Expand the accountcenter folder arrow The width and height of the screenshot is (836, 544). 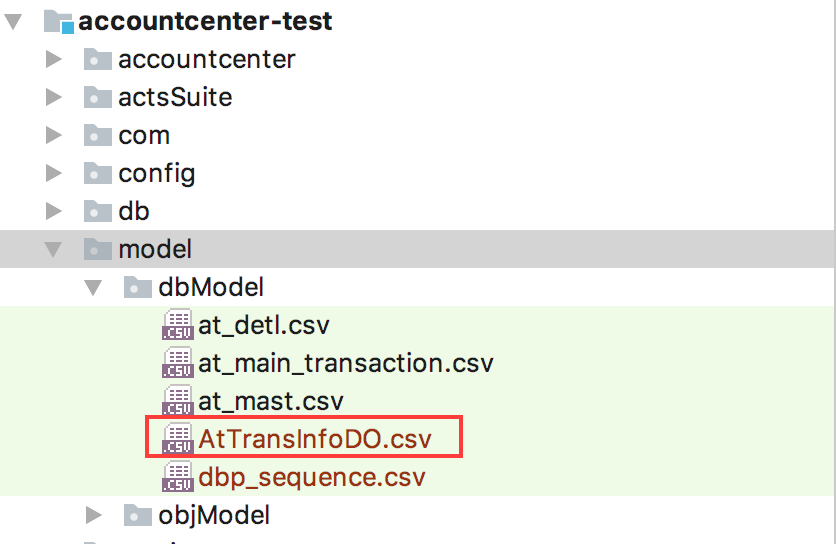click(x=53, y=59)
